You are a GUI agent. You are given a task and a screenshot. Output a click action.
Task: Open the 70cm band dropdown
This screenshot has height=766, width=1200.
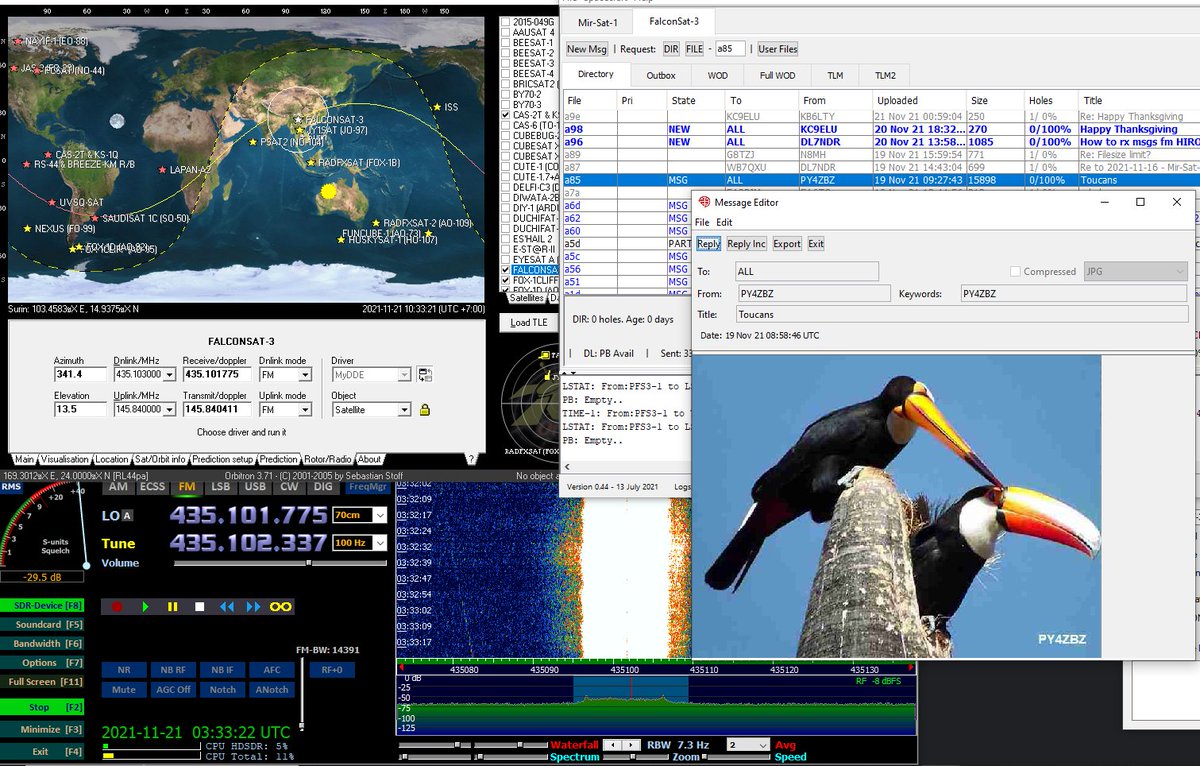379,516
